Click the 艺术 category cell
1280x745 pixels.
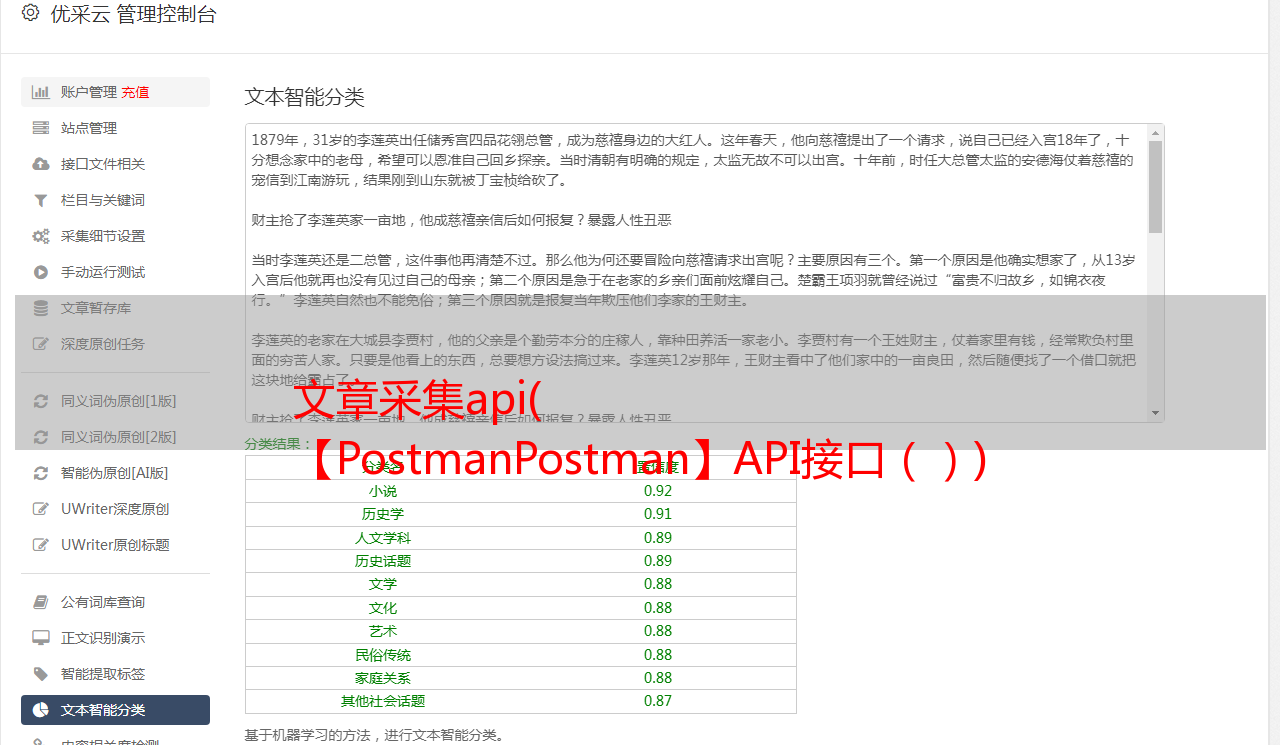coord(383,631)
